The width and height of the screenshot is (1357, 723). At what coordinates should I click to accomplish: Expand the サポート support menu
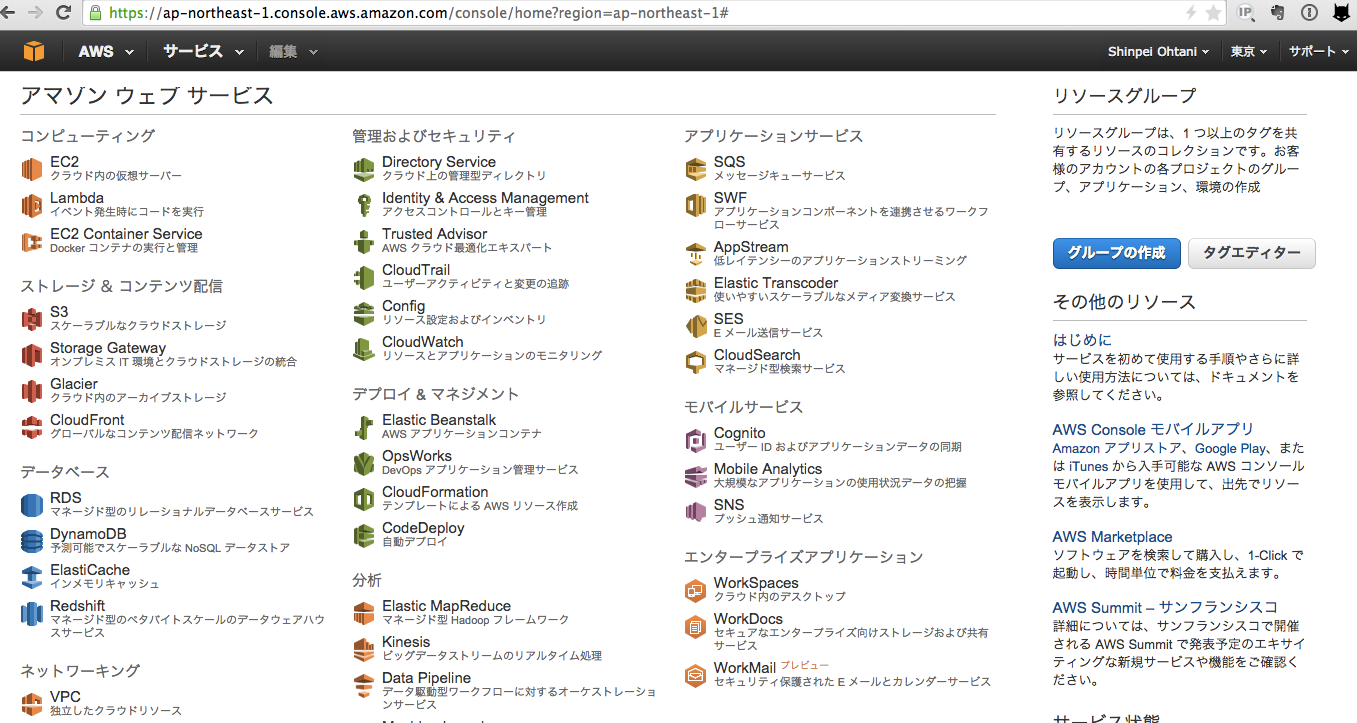1318,51
